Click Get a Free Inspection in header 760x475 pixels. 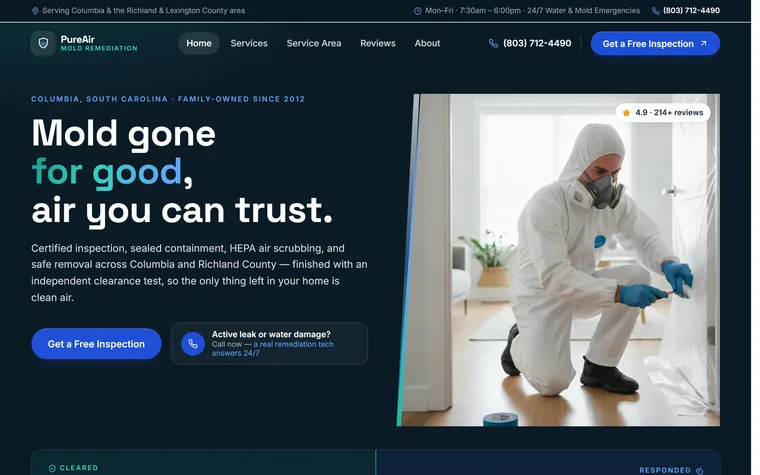click(655, 44)
